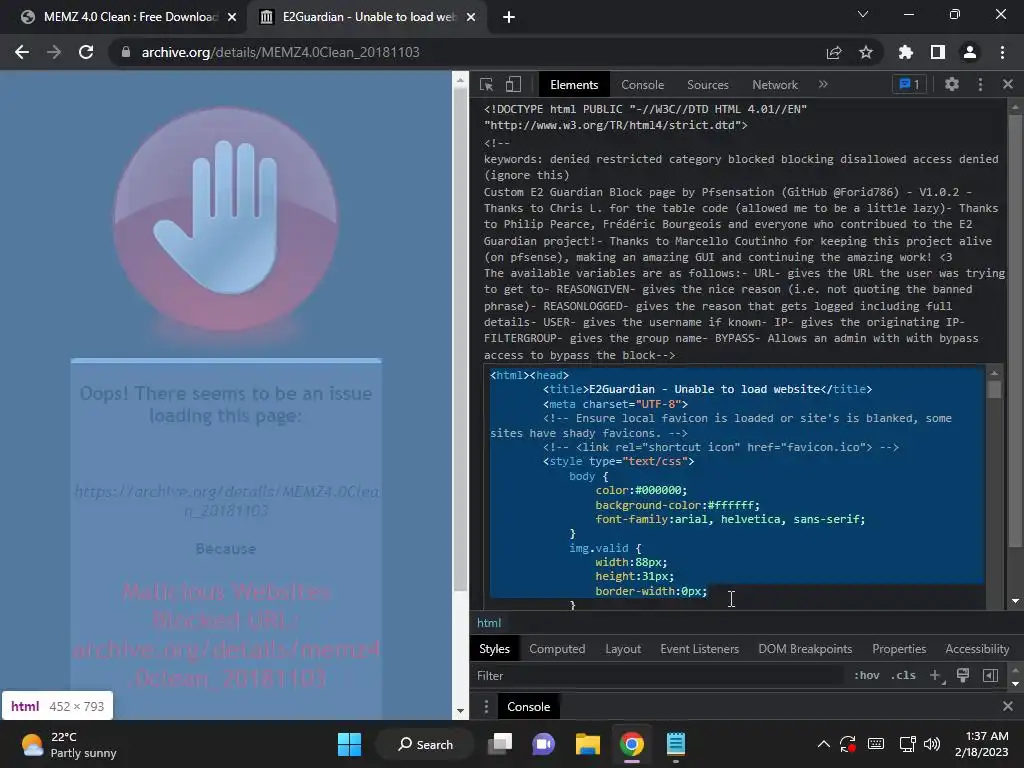Viewport: 1024px width, 768px height.
Task: Open Chrome's three-dot main menu
Action: tap(1002, 52)
